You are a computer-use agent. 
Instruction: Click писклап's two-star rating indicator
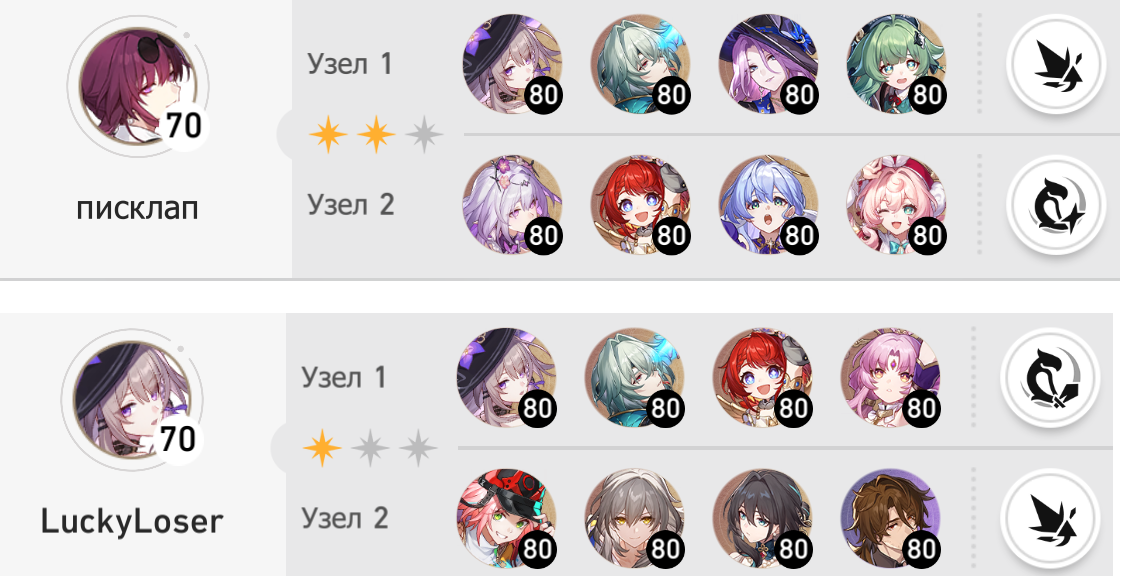pyautogui.click(x=376, y=134)
